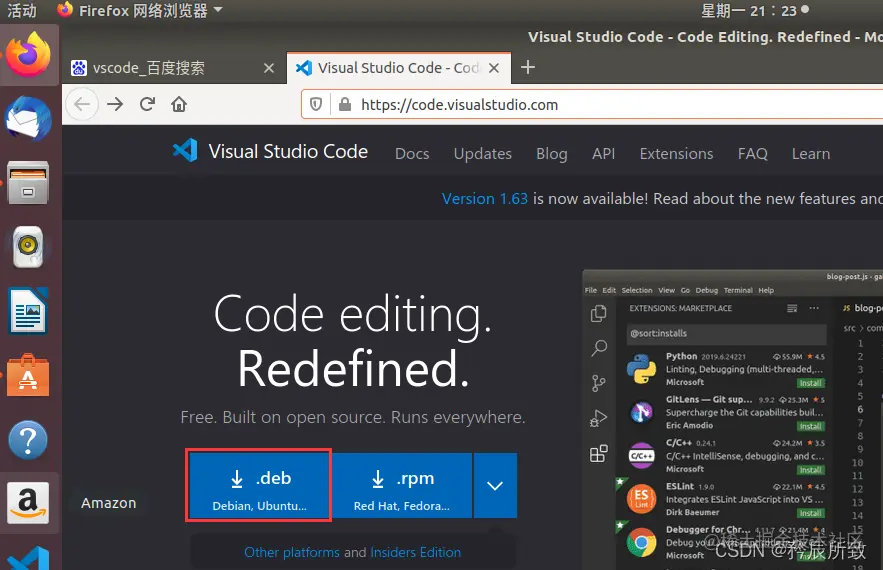
Task: Click the Search magnifier in preview activity bar
Action: point(599,348)
